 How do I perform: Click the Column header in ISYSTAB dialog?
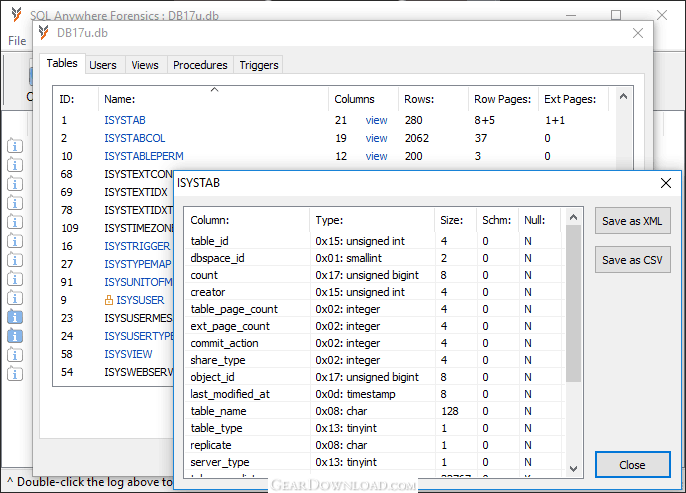tap(247, 220)
